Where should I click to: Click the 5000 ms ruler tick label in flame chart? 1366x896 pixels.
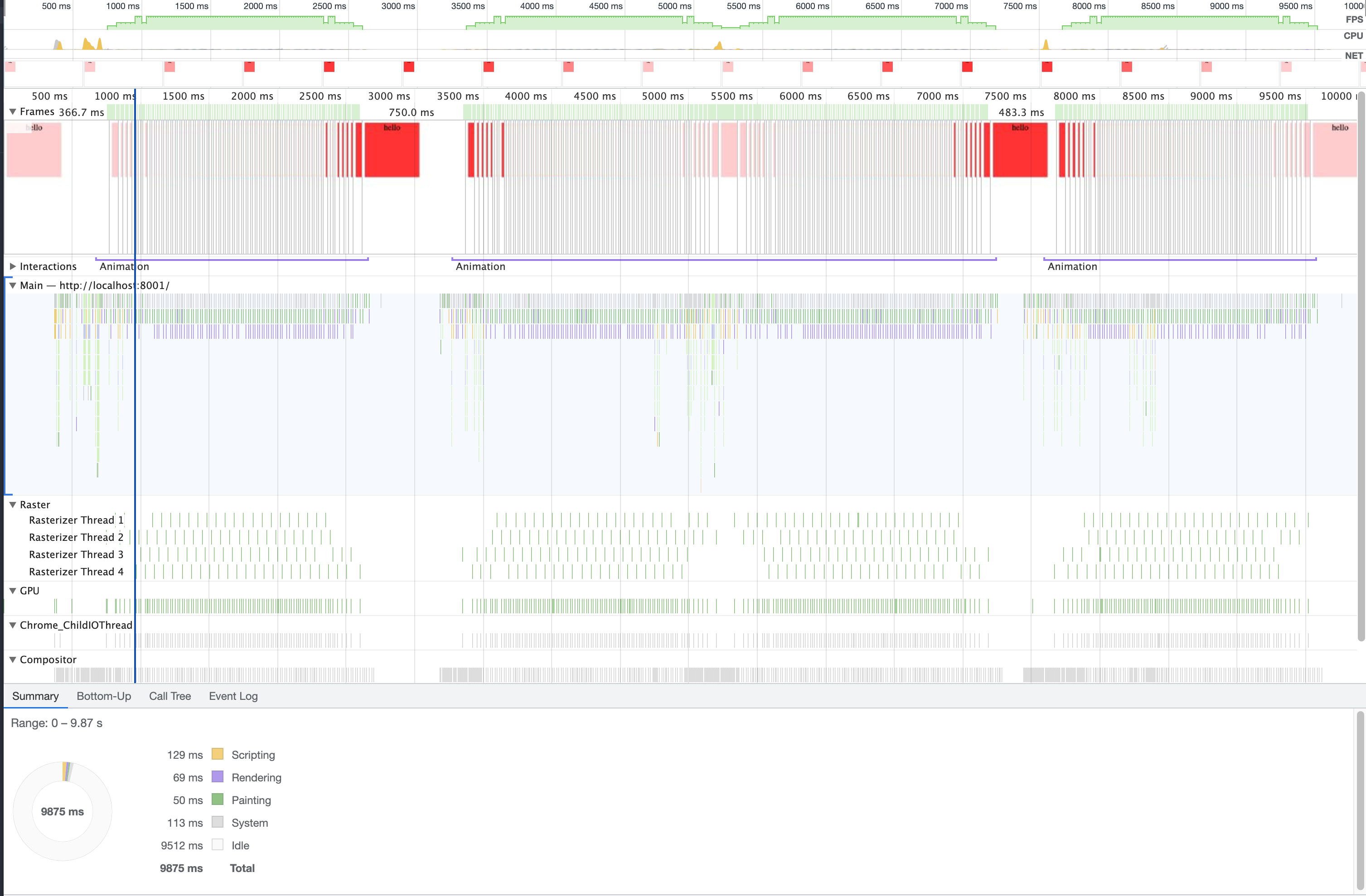[x=663, y=96]
